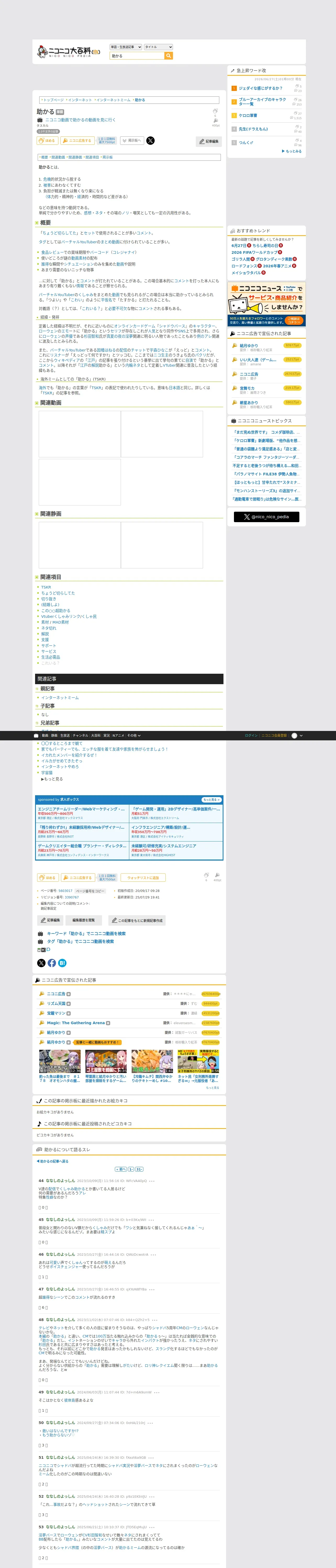Image resolution: width=336 pixels, height=1568 pixels.
Task: Click the 31- comment page link
Action: [x=139, y=1169]
